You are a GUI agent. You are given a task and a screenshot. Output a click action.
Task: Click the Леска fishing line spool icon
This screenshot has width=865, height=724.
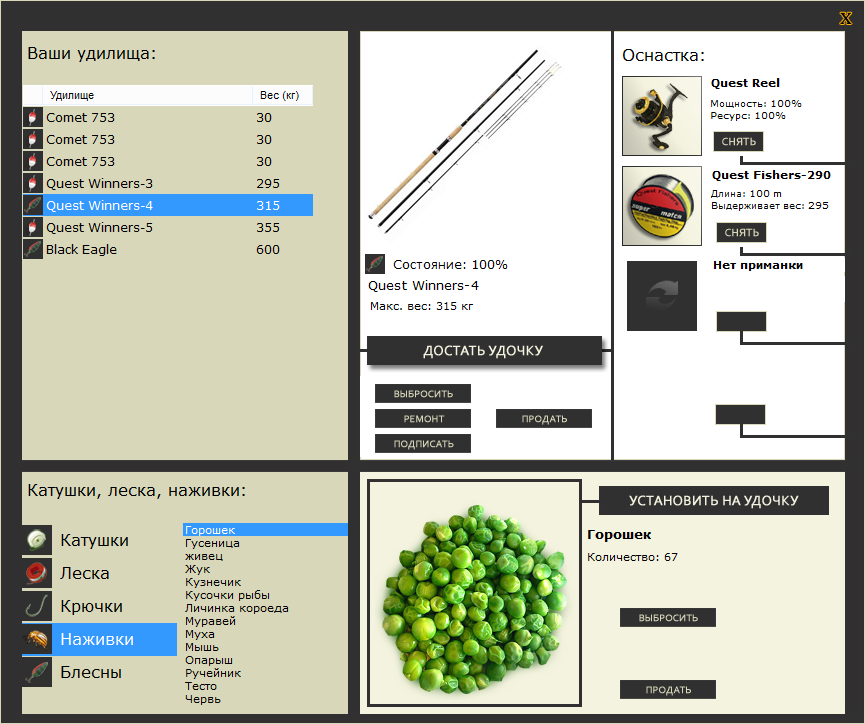coord(37,573)
